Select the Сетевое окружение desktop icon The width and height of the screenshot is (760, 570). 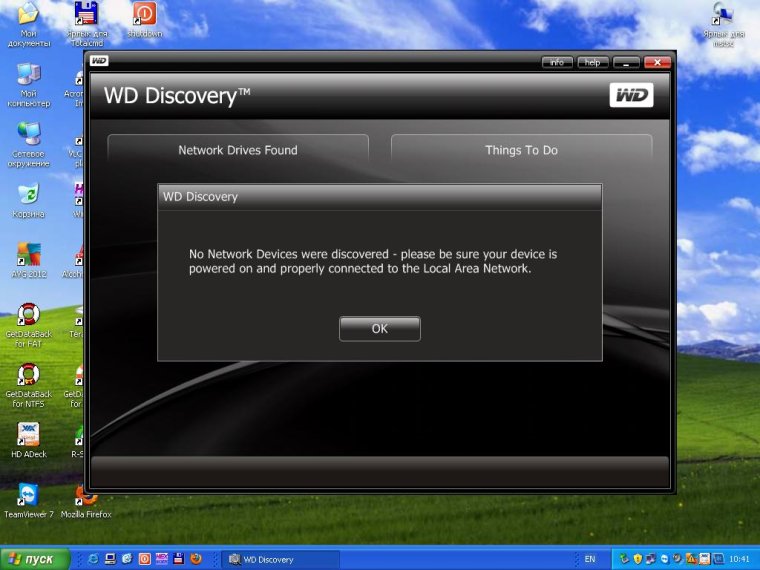click(x=29, y=144)
